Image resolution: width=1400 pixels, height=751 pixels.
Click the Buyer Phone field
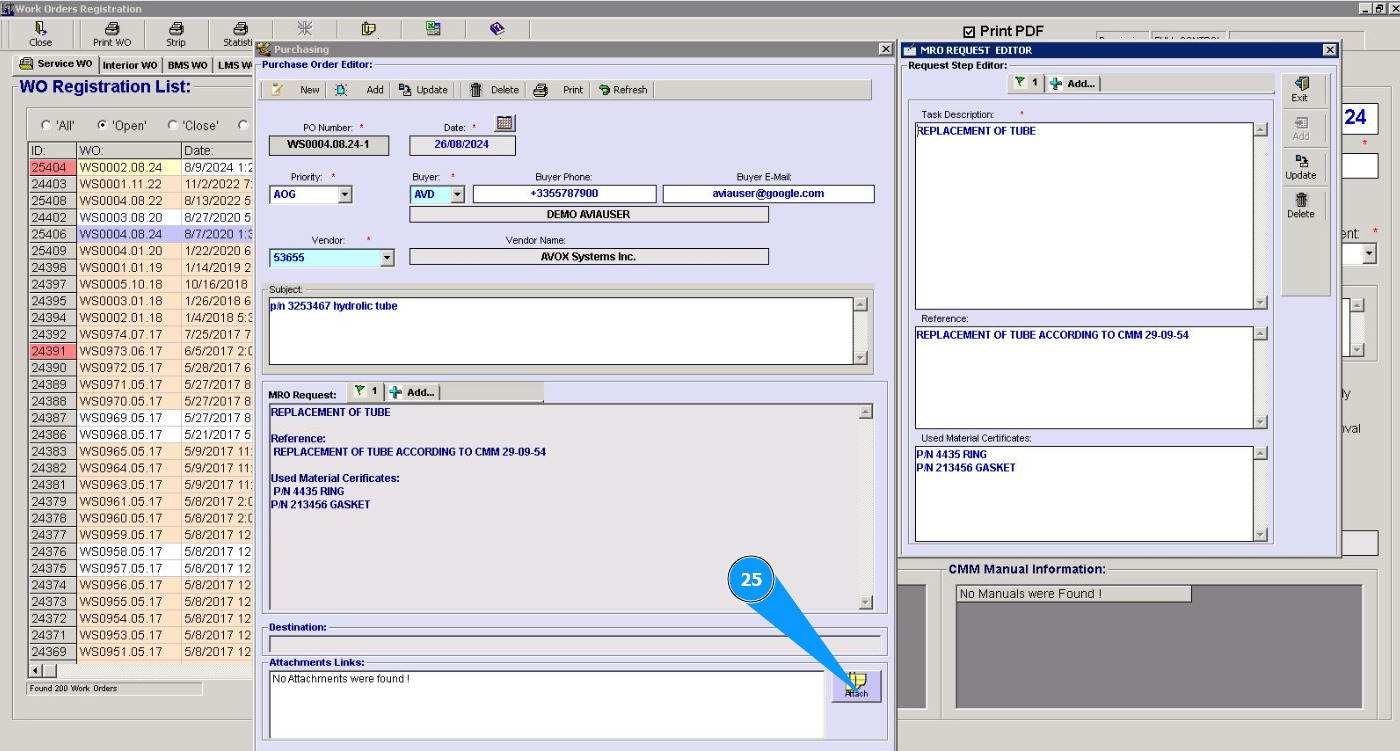coord(564,194)
